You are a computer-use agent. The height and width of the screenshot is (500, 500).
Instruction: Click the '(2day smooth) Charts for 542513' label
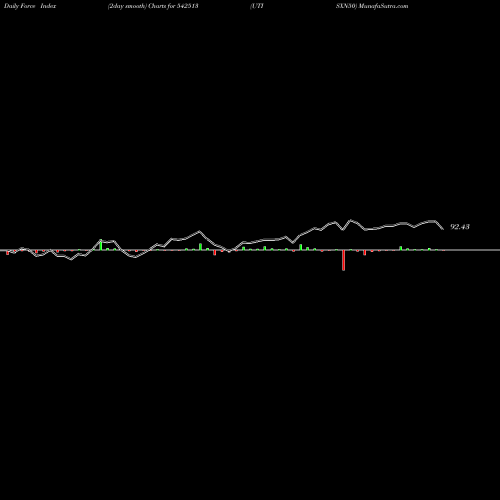pyautogui.click(x=153, y=6)
